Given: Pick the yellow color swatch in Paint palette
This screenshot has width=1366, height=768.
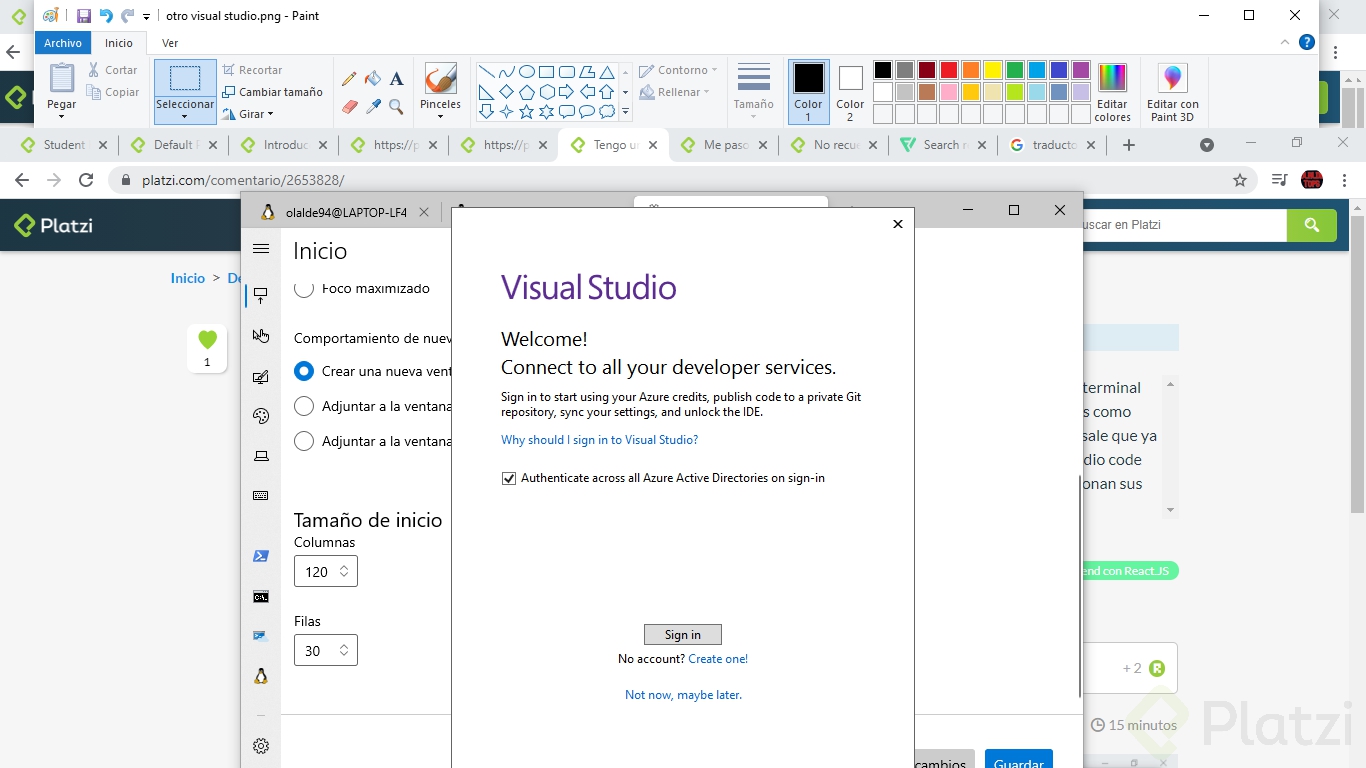Looking at the screenshot, I should click(993, 70).
